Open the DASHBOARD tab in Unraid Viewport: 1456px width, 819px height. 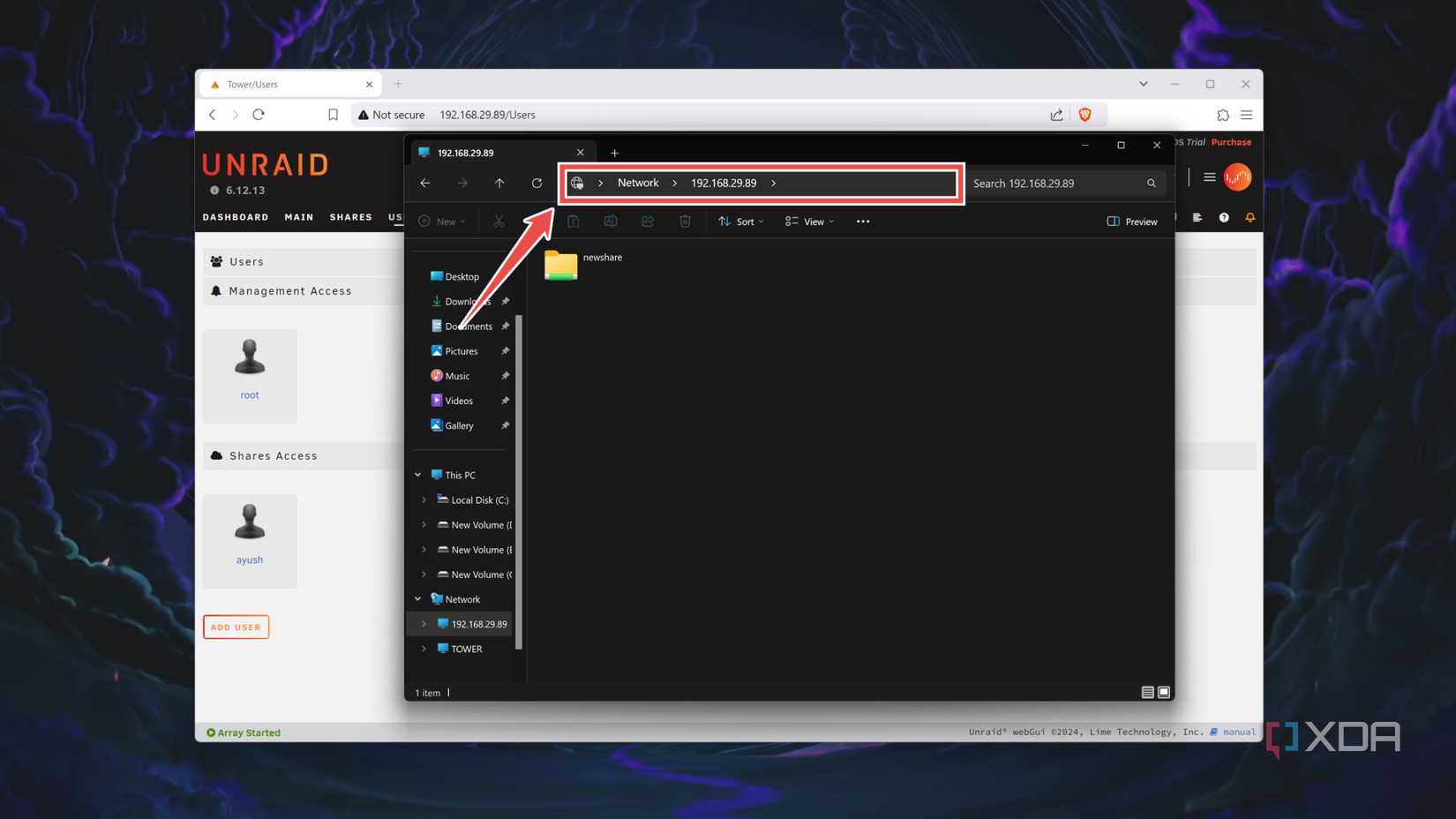(235, 217)
